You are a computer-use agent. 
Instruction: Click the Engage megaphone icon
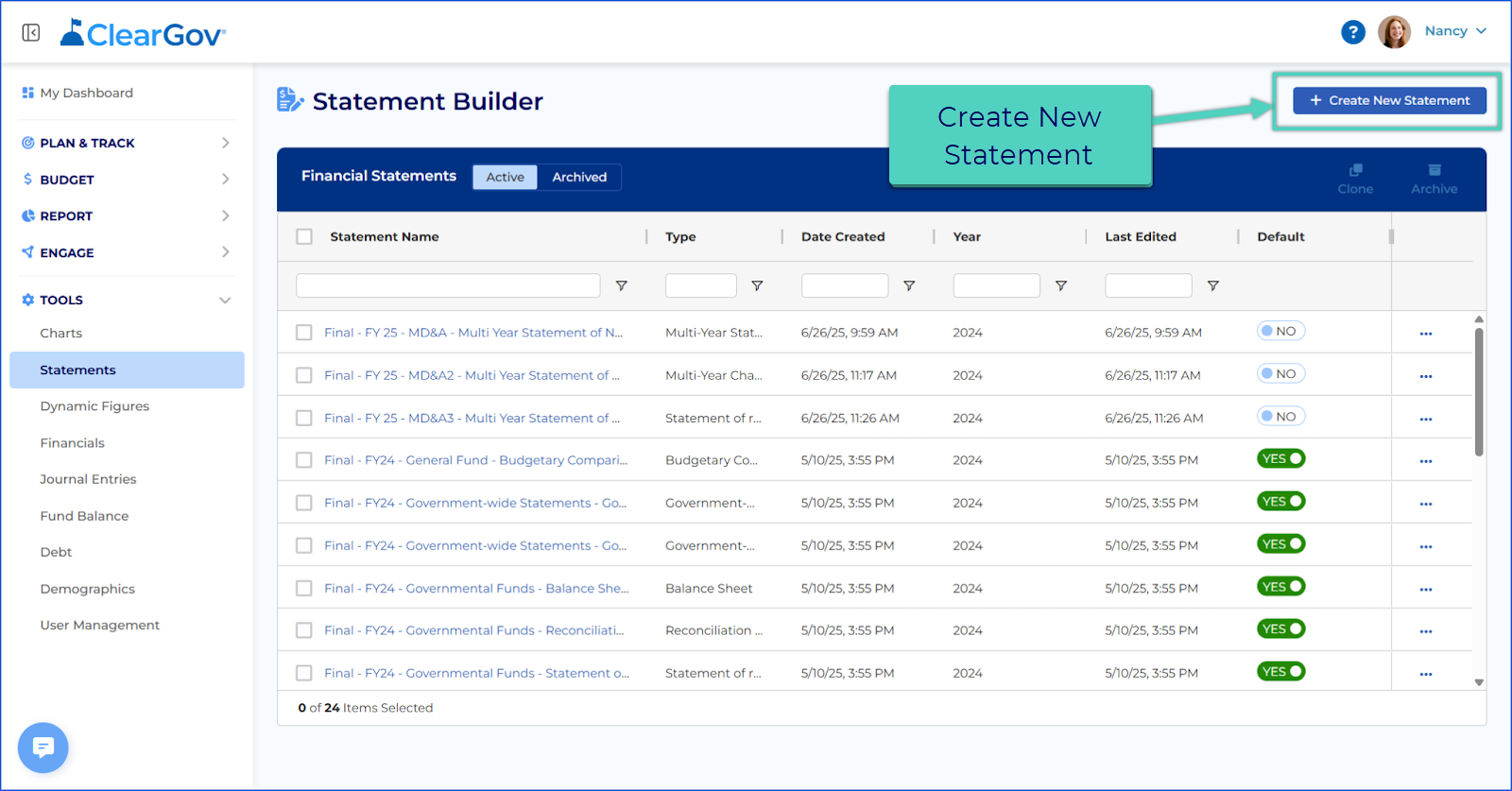click(x=27, y=251)
